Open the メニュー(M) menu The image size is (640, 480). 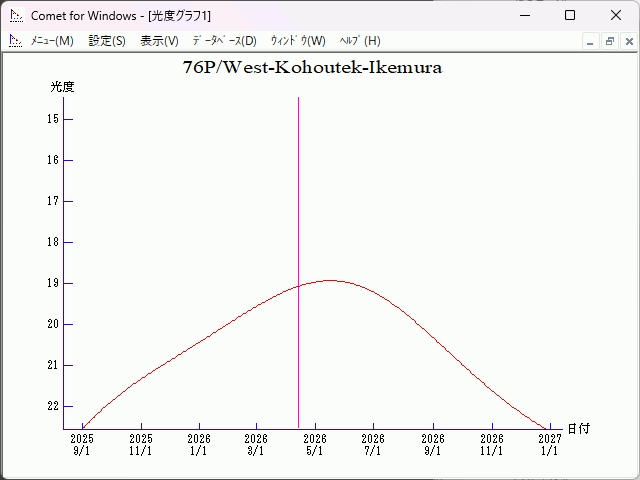52,41
